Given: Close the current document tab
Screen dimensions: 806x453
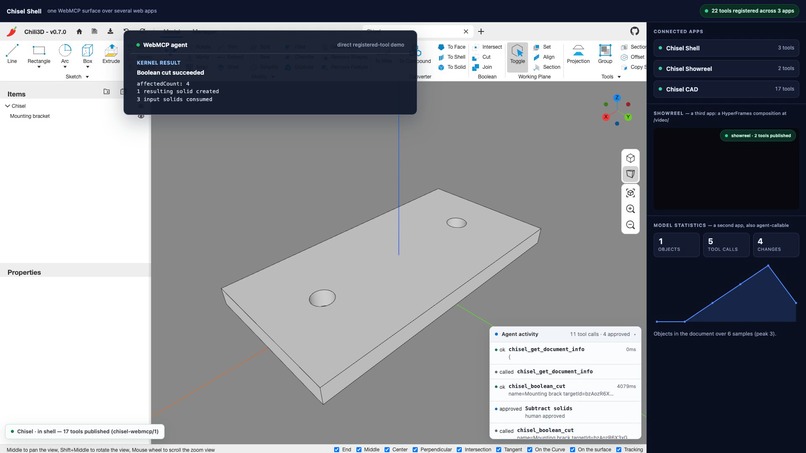Looking at the screenshot, I should pyautogui.click(x=466, y=31).
